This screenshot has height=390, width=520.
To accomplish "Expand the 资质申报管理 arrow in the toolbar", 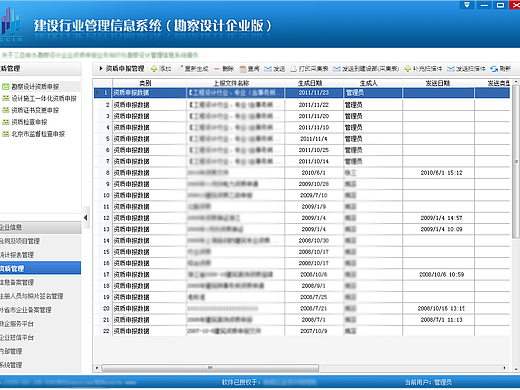I will pyautogui.click(x=101, y=69).
